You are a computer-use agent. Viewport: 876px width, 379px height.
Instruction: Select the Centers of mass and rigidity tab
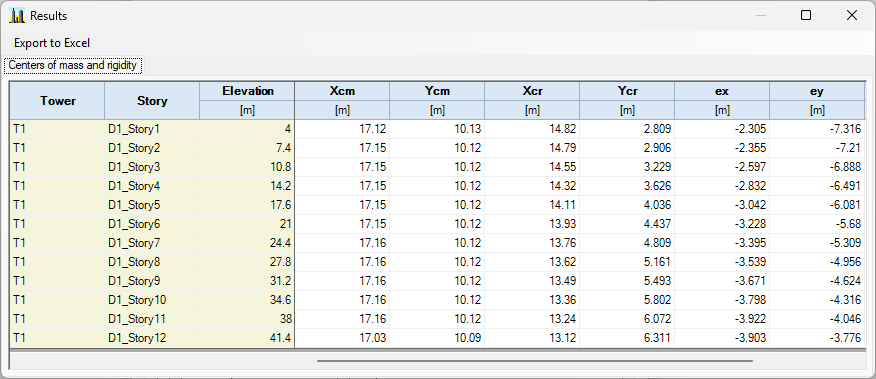point(73,65)
